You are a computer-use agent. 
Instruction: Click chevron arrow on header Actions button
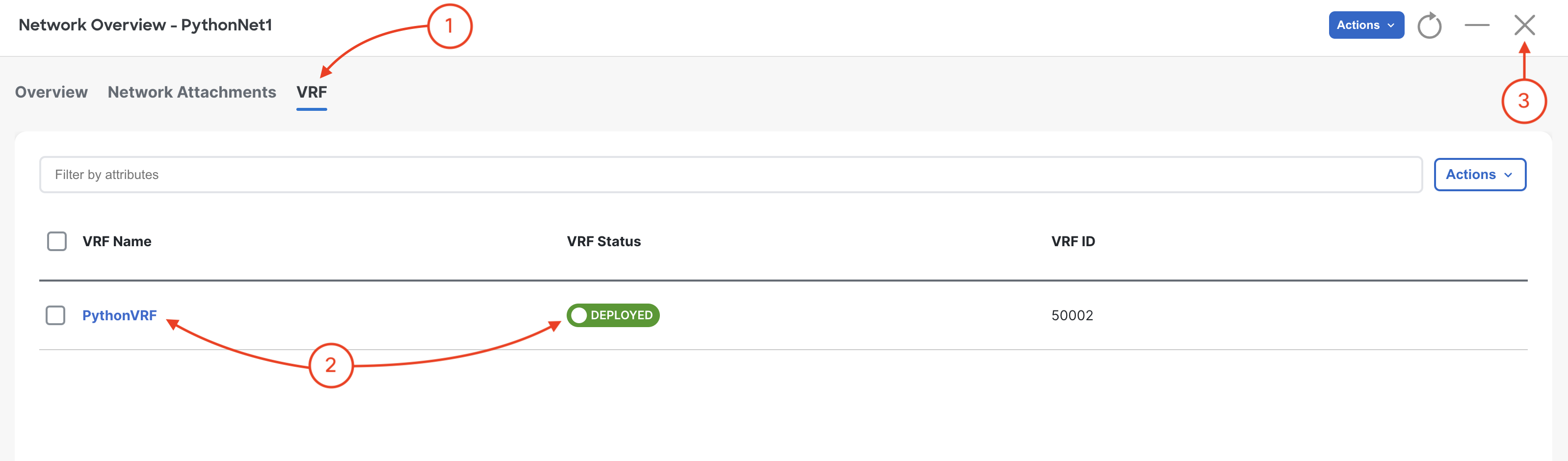[x=1390, y=26]
